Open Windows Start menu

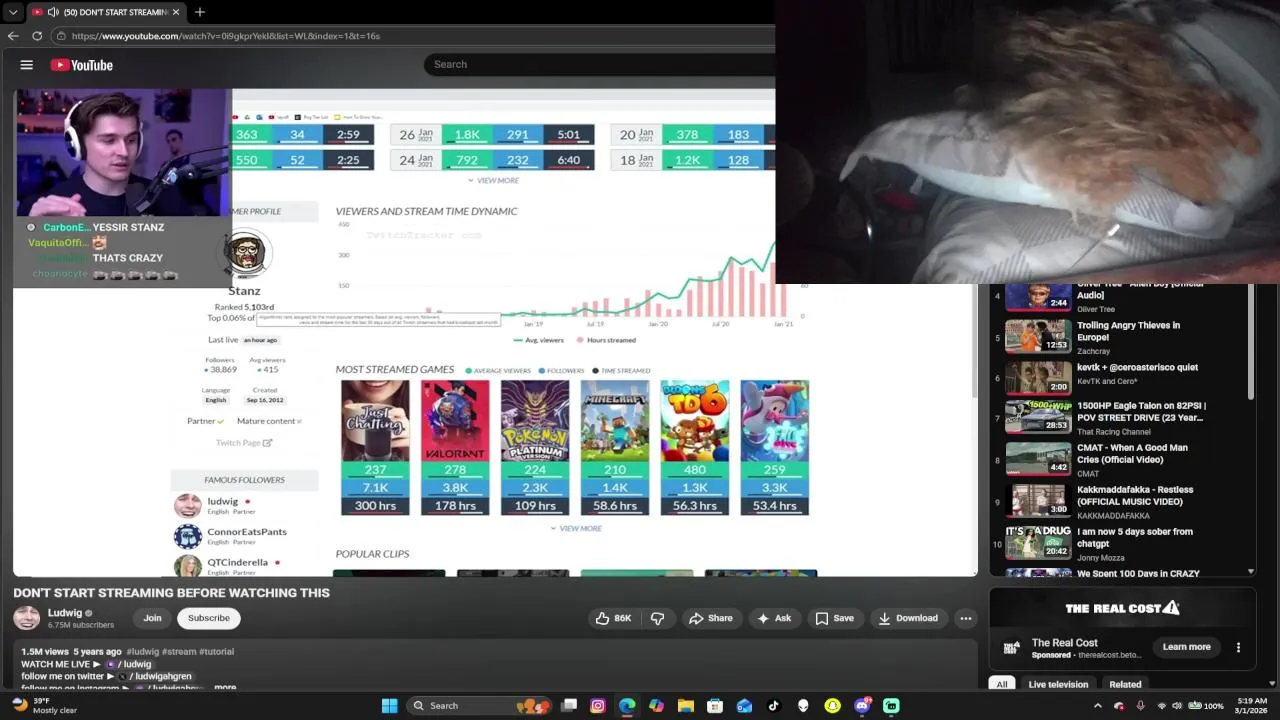(x=389, y=706)
